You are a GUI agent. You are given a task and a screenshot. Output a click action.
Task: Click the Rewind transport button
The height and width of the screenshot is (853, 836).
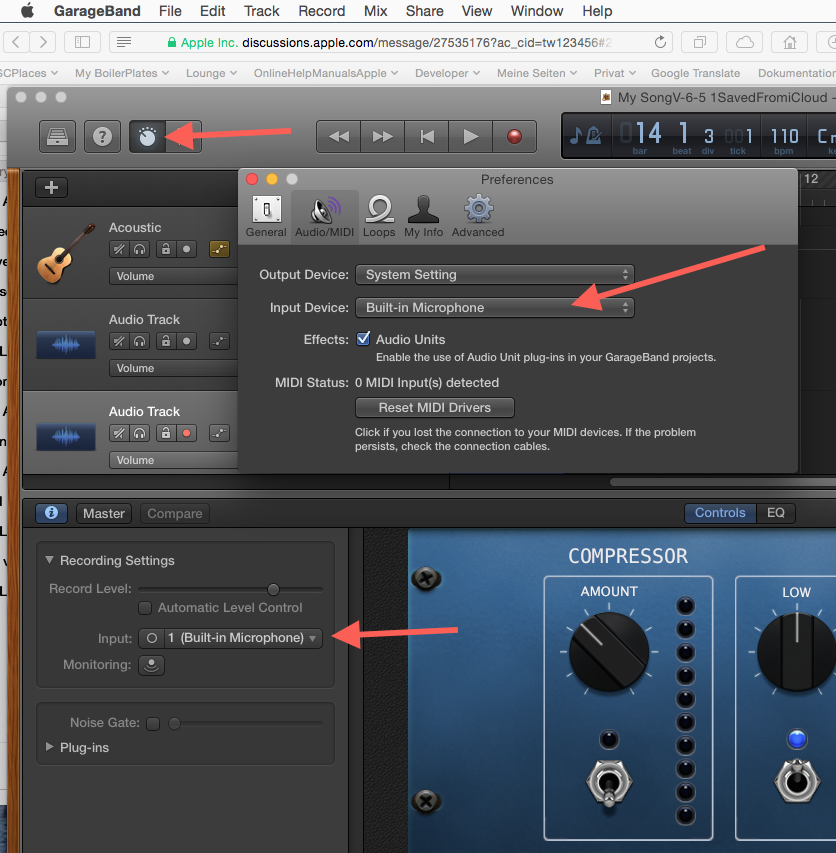339,137
